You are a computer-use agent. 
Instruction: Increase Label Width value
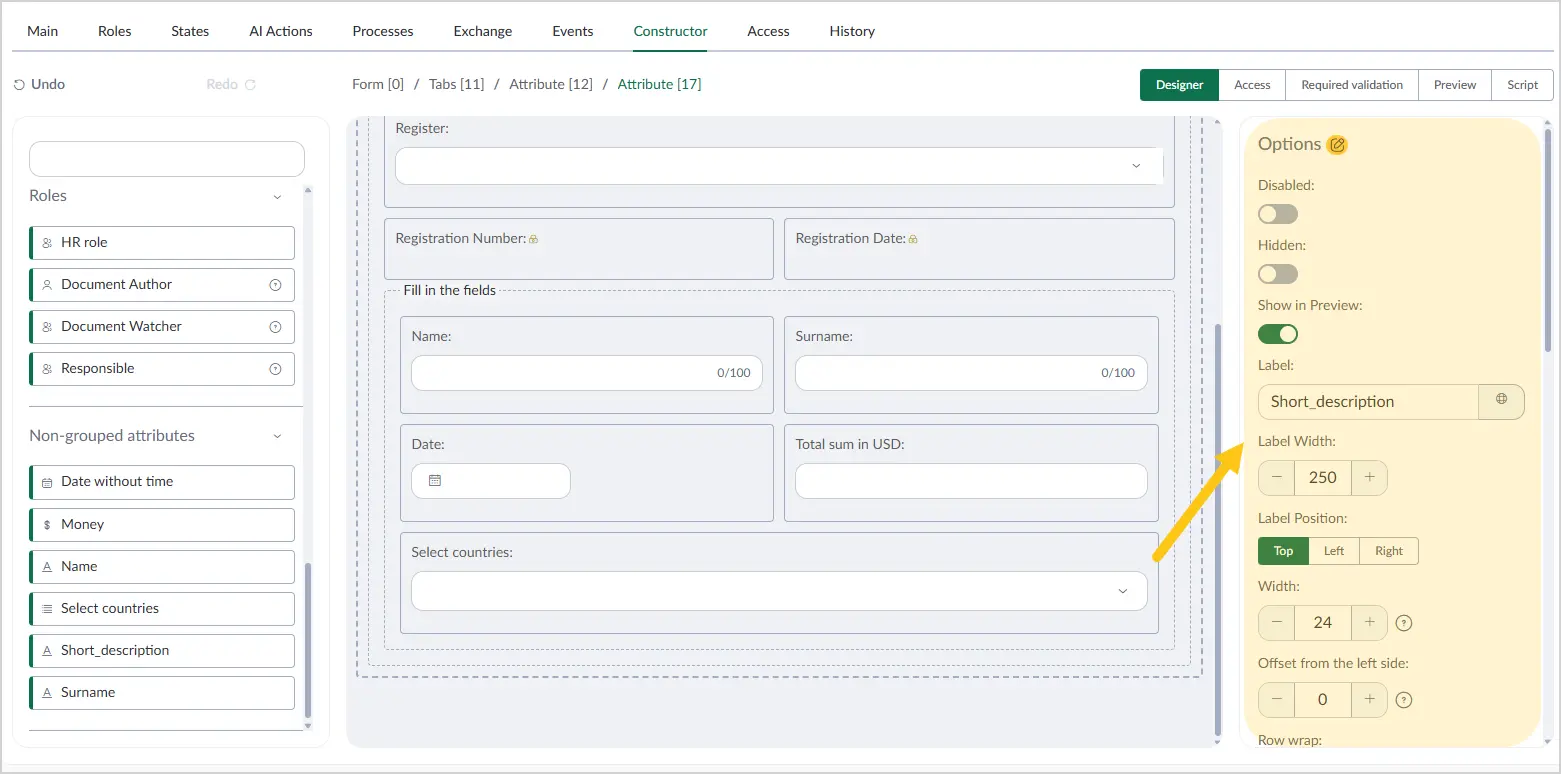[x=1369, y=478]
